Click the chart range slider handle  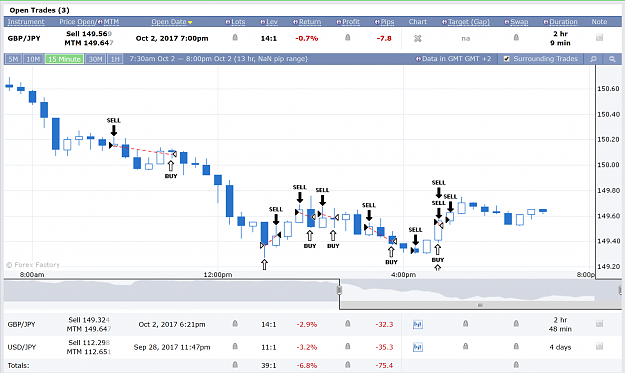(x=340, y=290)
